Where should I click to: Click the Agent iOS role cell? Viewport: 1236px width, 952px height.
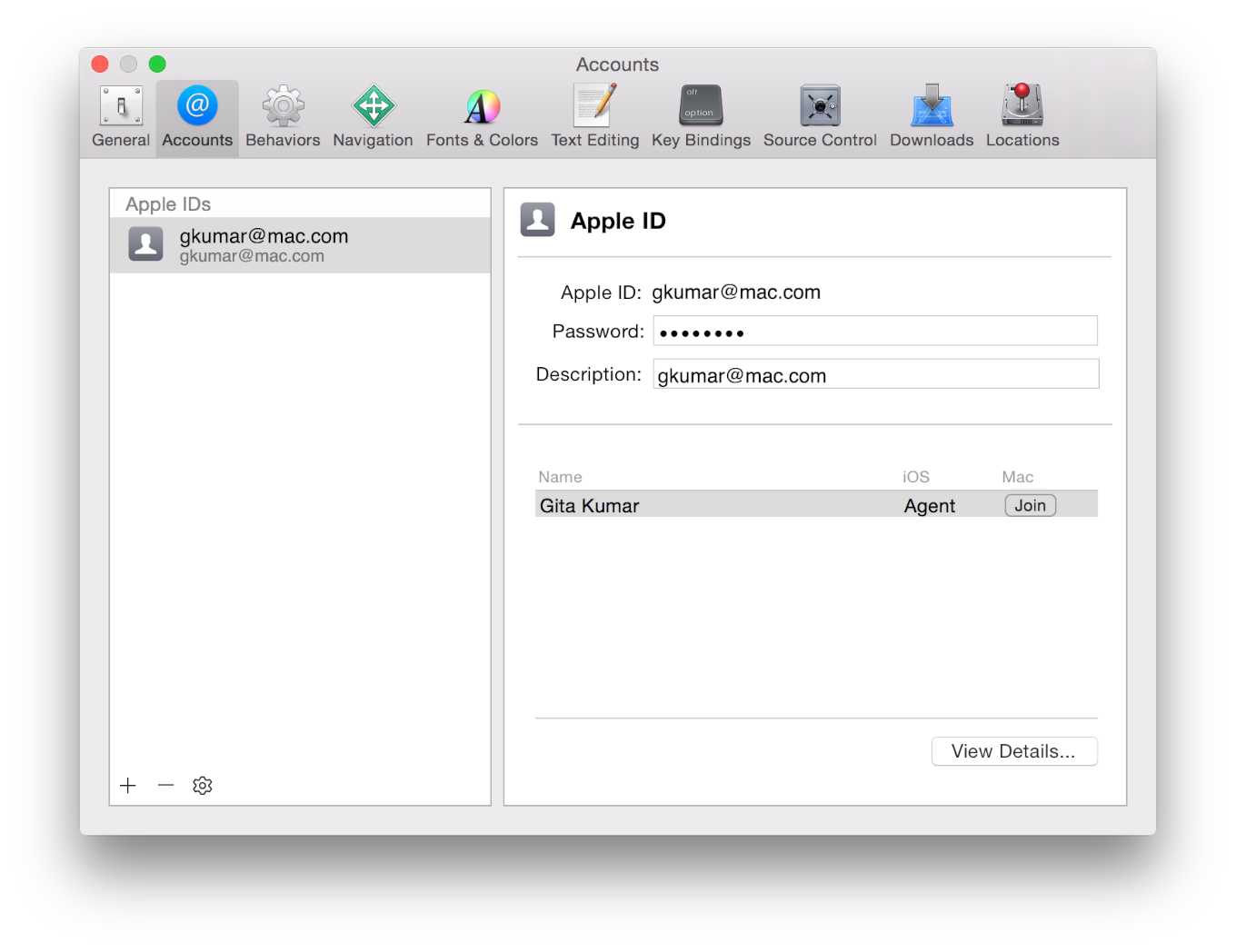coord(929,506)
